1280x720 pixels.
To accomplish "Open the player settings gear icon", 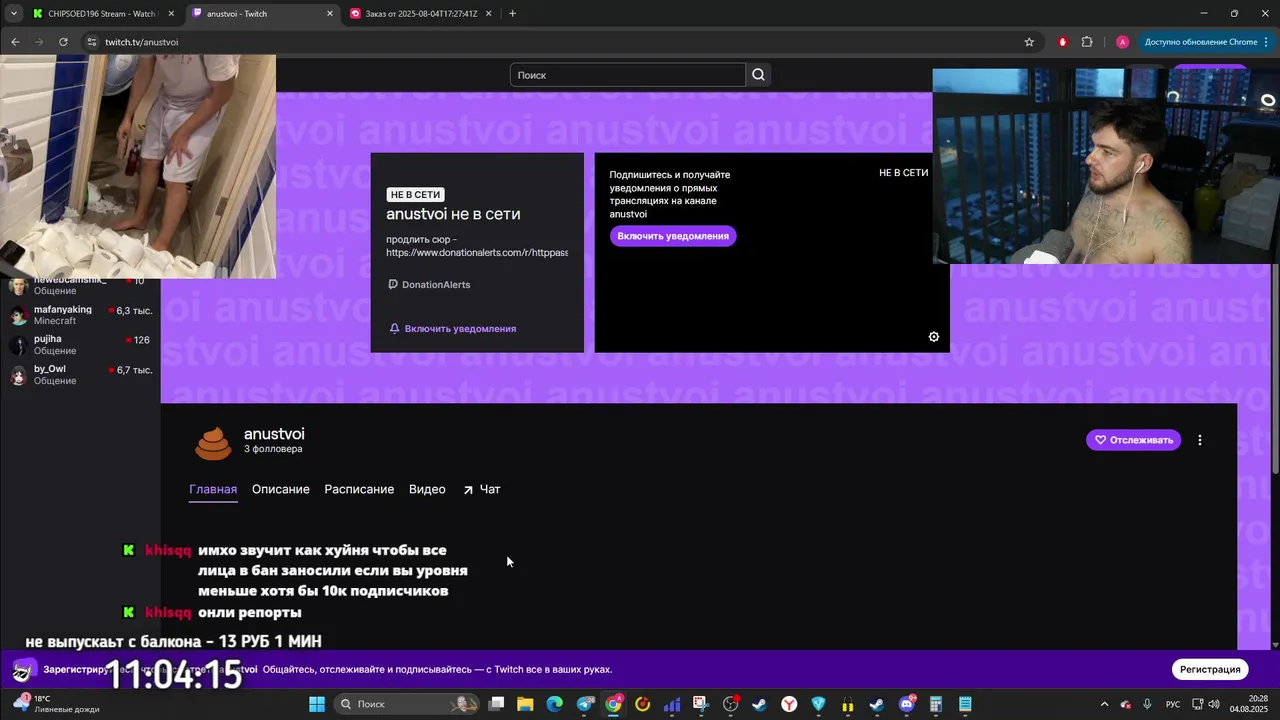I will tap(934, 337).
